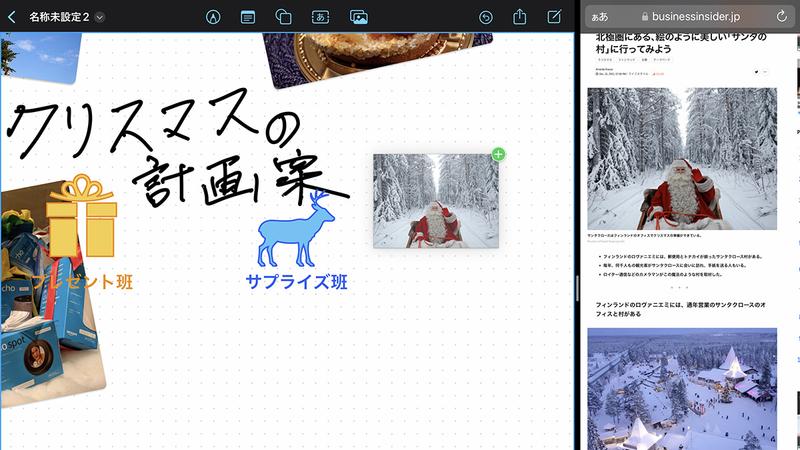Screen dimensions: 800x450
Task: Select the サプライズ班 text label
Action: click(x=296, y=282)
